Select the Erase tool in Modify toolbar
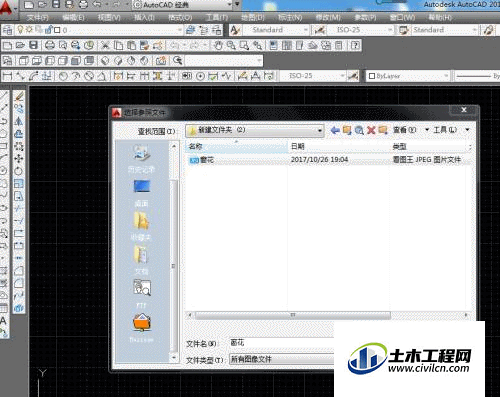 19,97
